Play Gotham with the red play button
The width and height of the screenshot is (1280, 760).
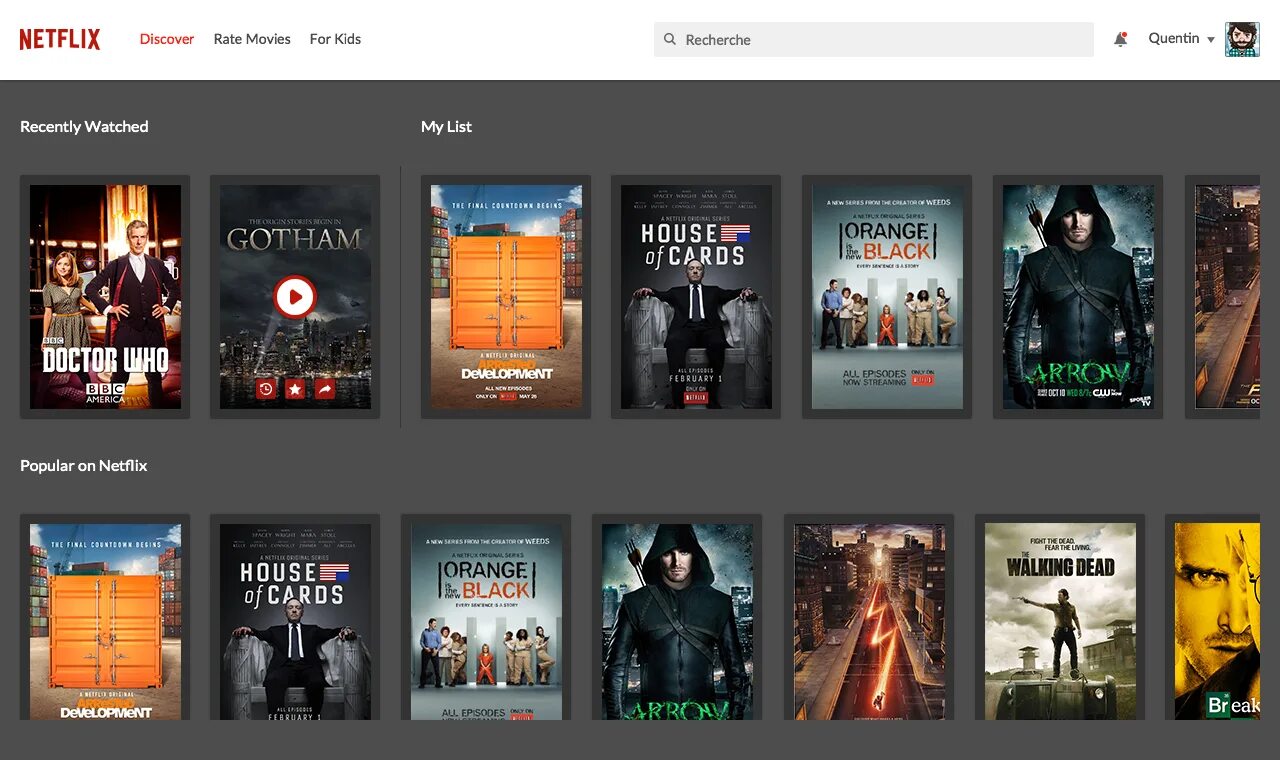295,297
